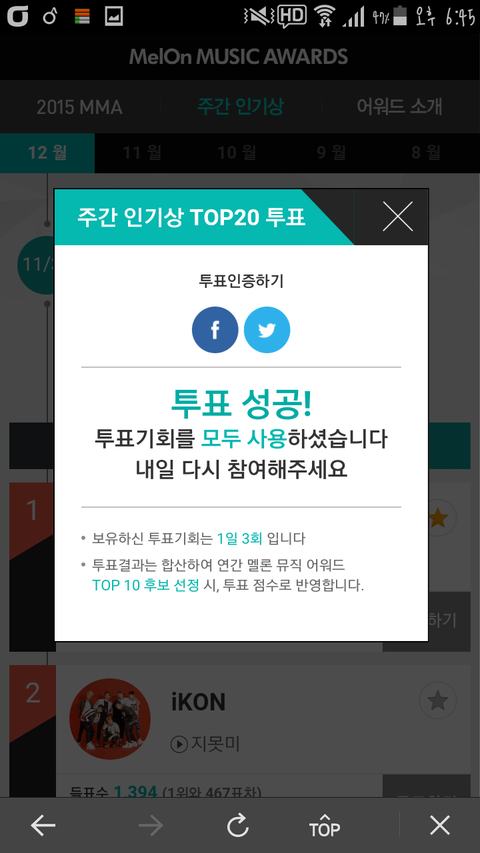Share vote on Facebook

(214, 330)
